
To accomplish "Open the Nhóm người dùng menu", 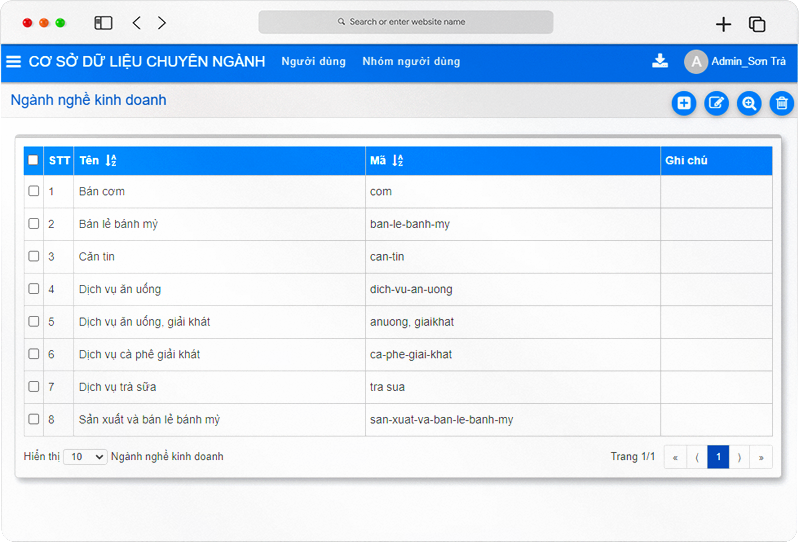I will tap(411, 61).
